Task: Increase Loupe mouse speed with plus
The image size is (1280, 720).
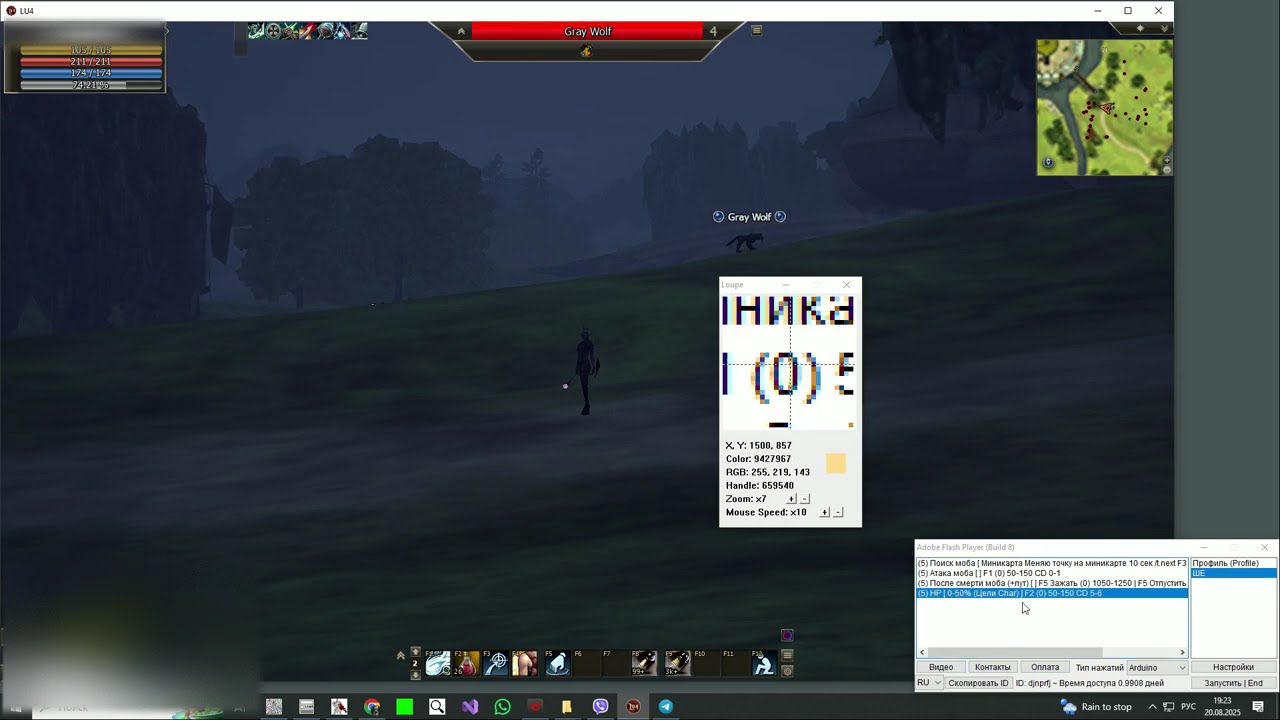Action: coord(824,512)
